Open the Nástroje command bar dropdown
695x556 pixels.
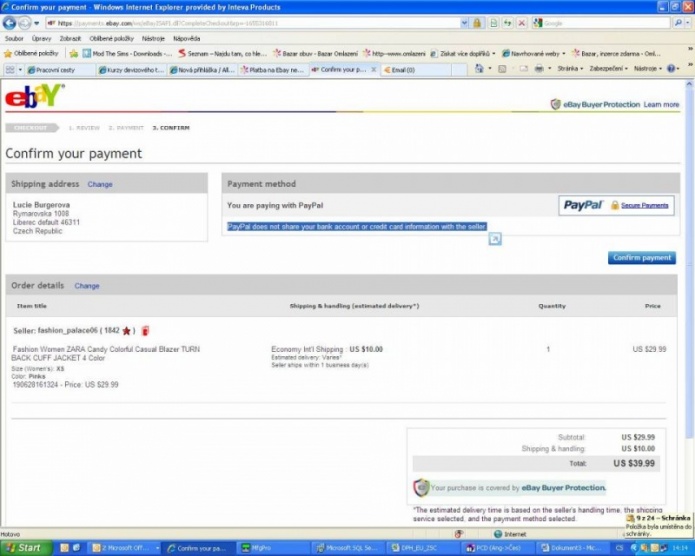click(661, 69)
